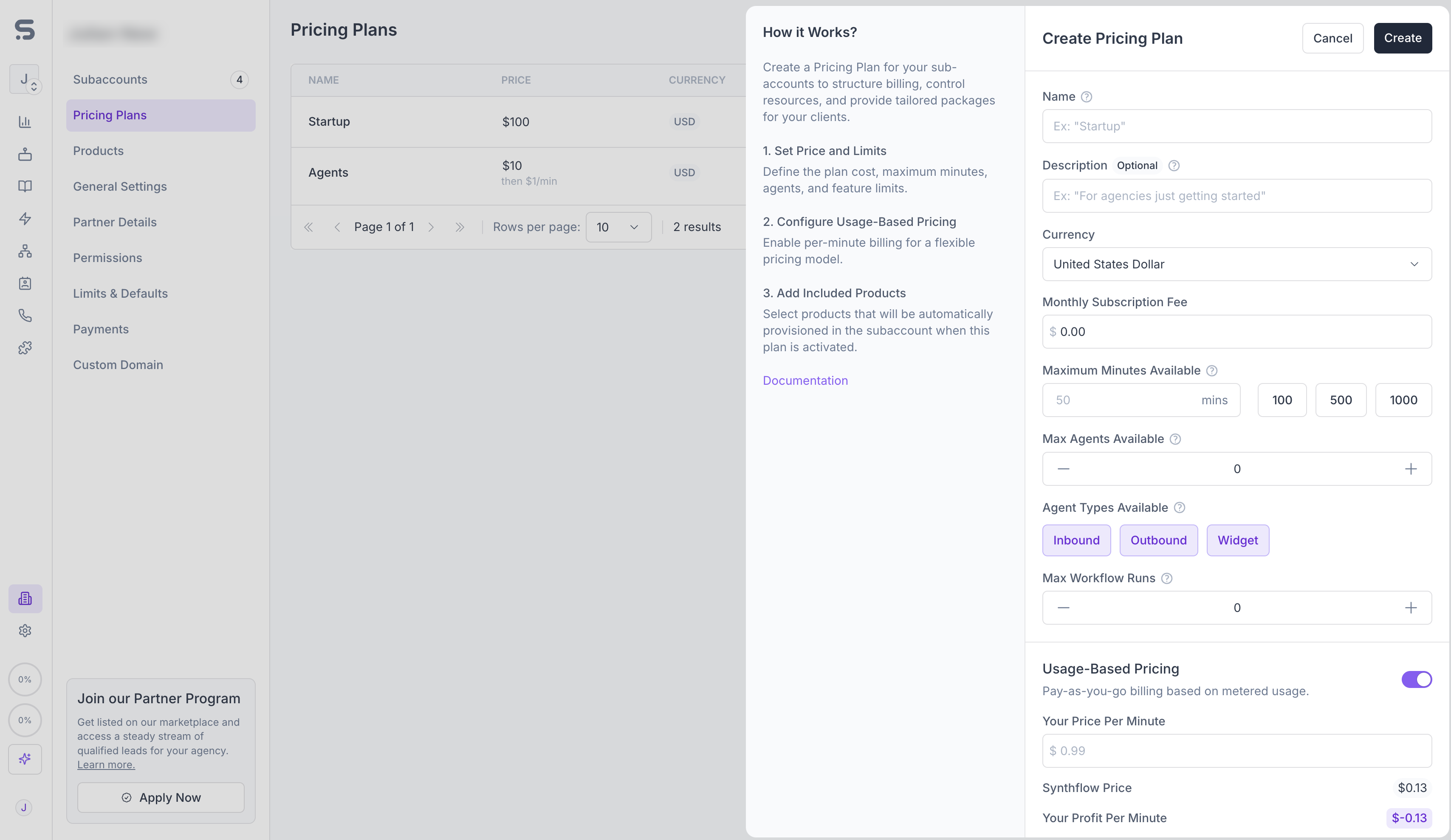1451x840 pixels.
Task: Switch to the Pricing Plans section
Action: [x=110, y=115]
